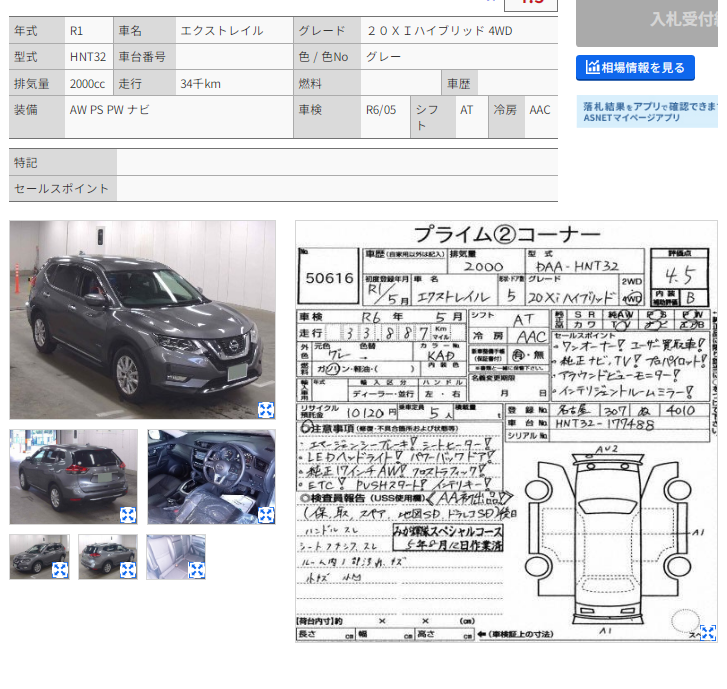The image size is (727, 689).
Task: Open the rear seat interior thumbnail
Action: click(x=176, y=556)
